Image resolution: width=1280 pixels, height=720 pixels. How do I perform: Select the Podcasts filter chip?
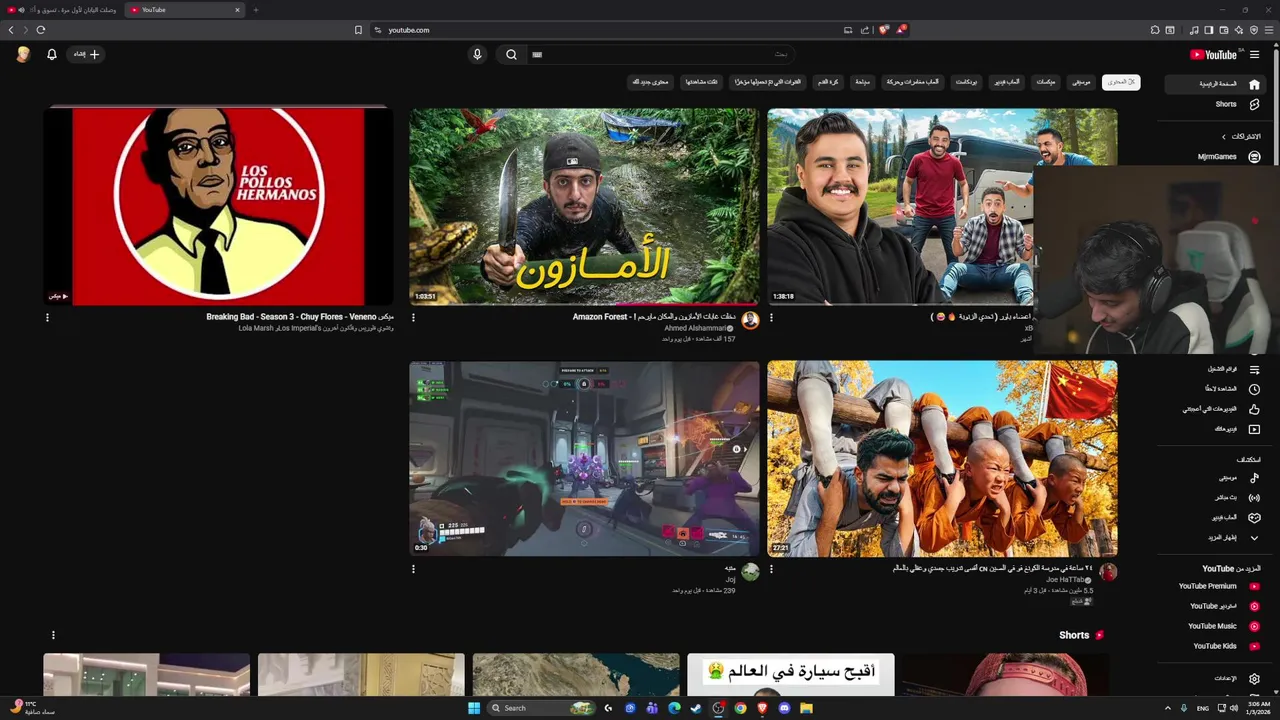click(966, 82)
